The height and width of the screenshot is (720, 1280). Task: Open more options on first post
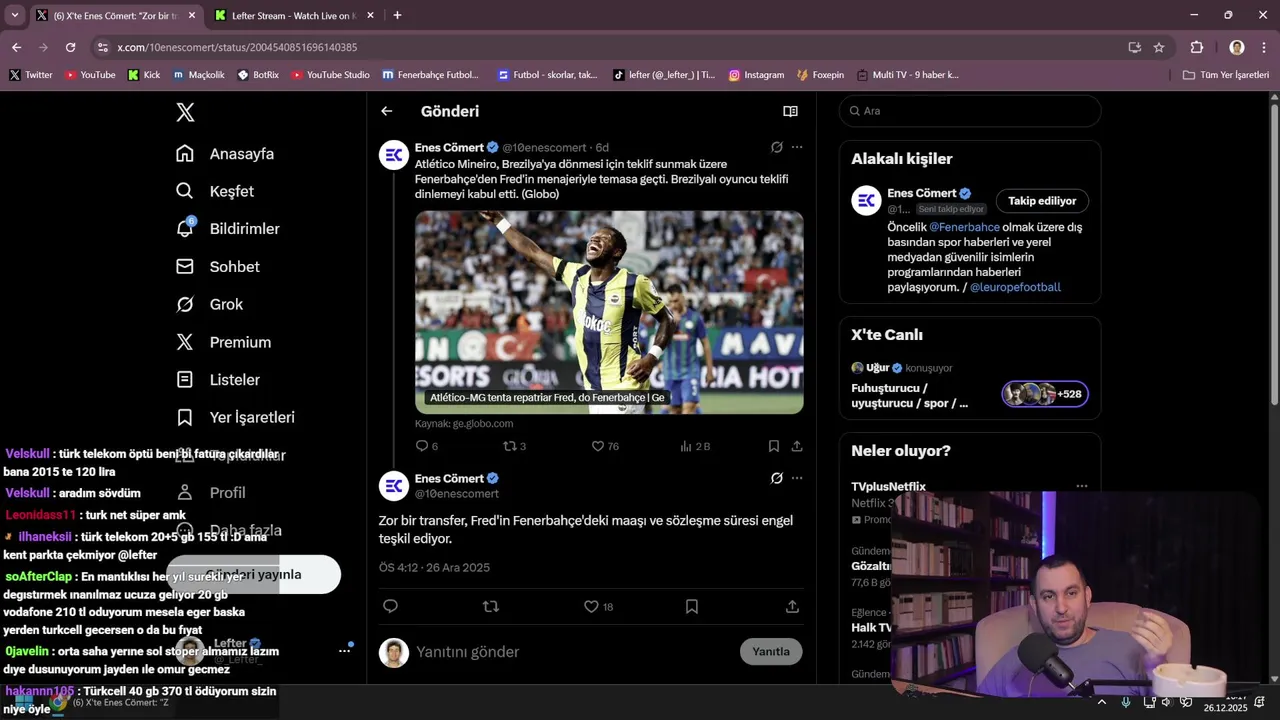(x=797, y=147)
